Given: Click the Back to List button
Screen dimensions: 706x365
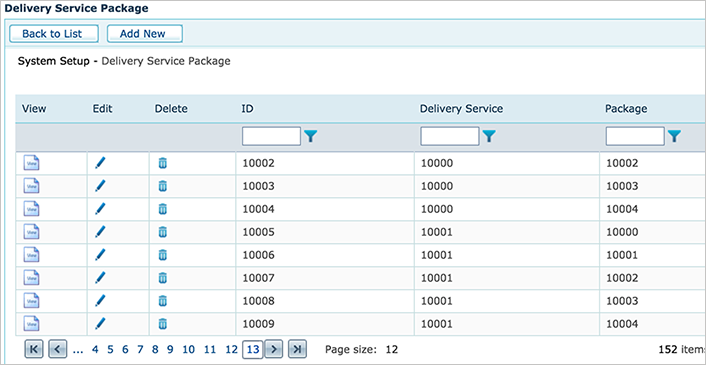Looking at the screenshot, I should (52, 34).
